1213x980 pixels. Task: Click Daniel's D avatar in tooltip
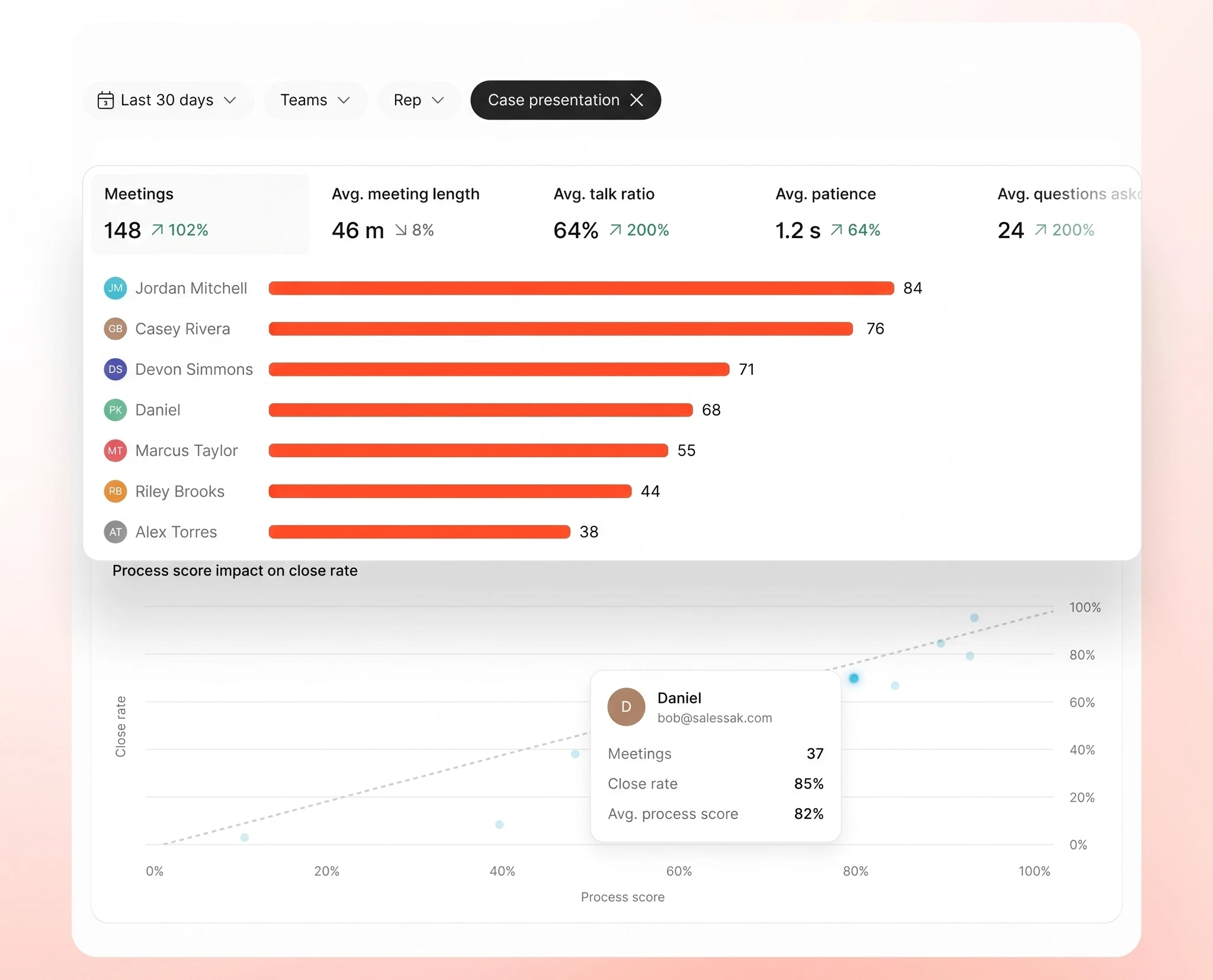coord(626,706)
